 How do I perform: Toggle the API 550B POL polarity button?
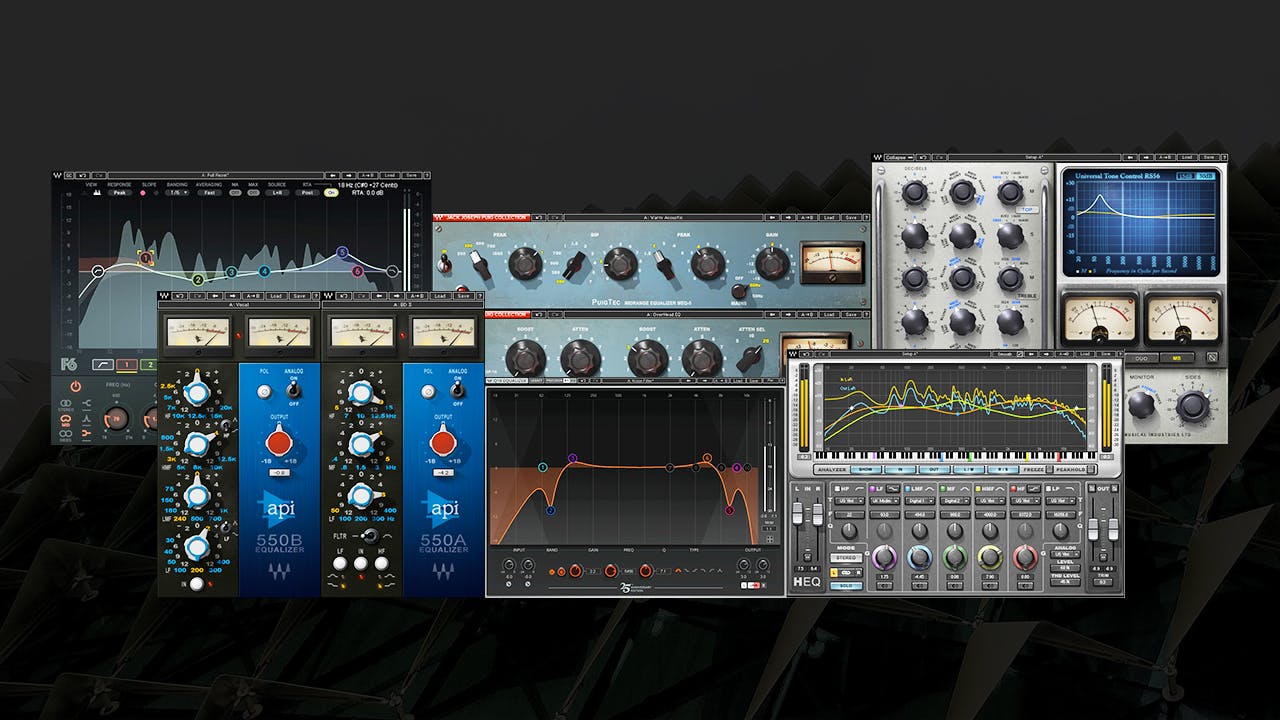[264, 392]
